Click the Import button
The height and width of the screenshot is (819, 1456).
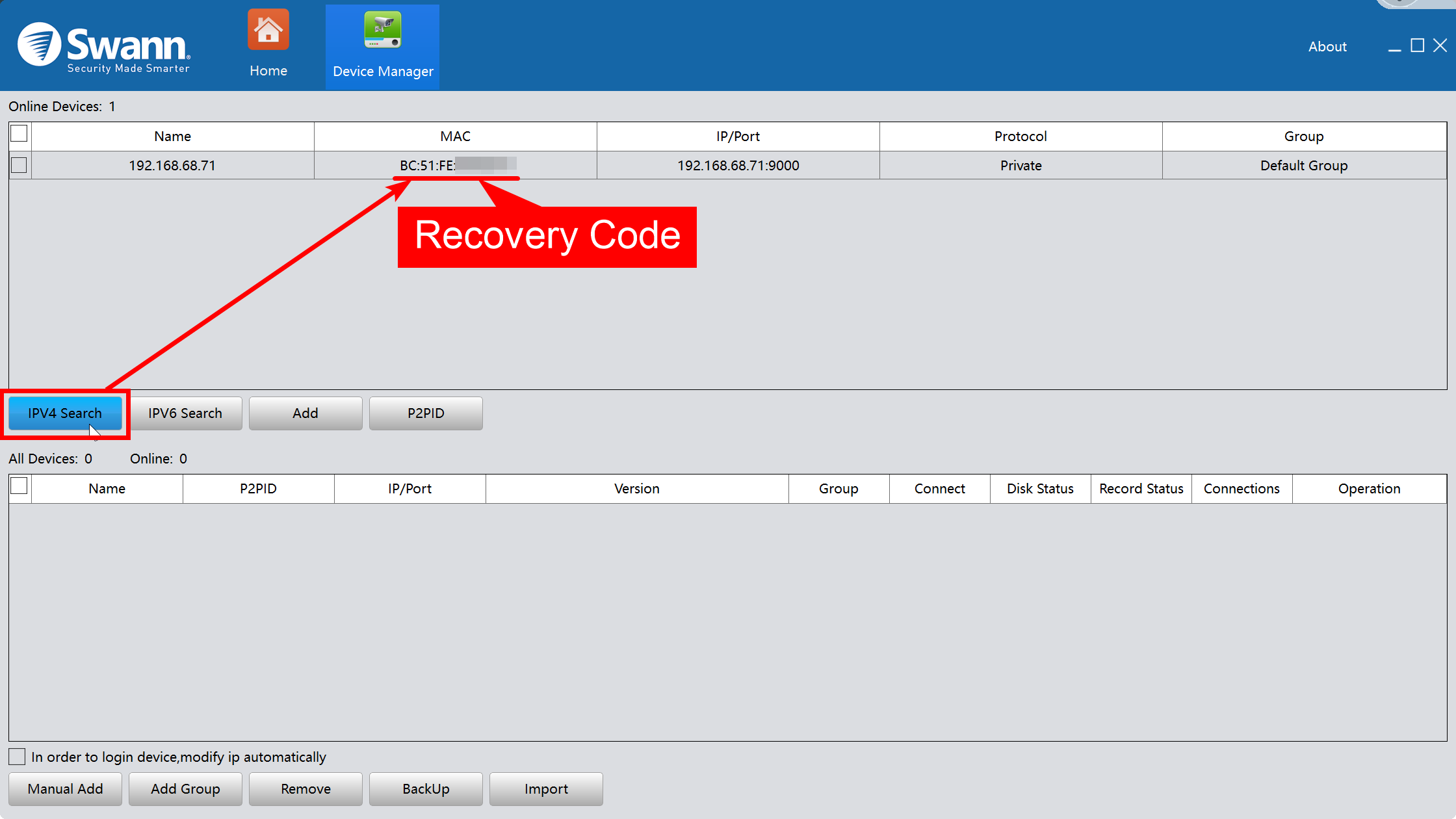point(546,789)
